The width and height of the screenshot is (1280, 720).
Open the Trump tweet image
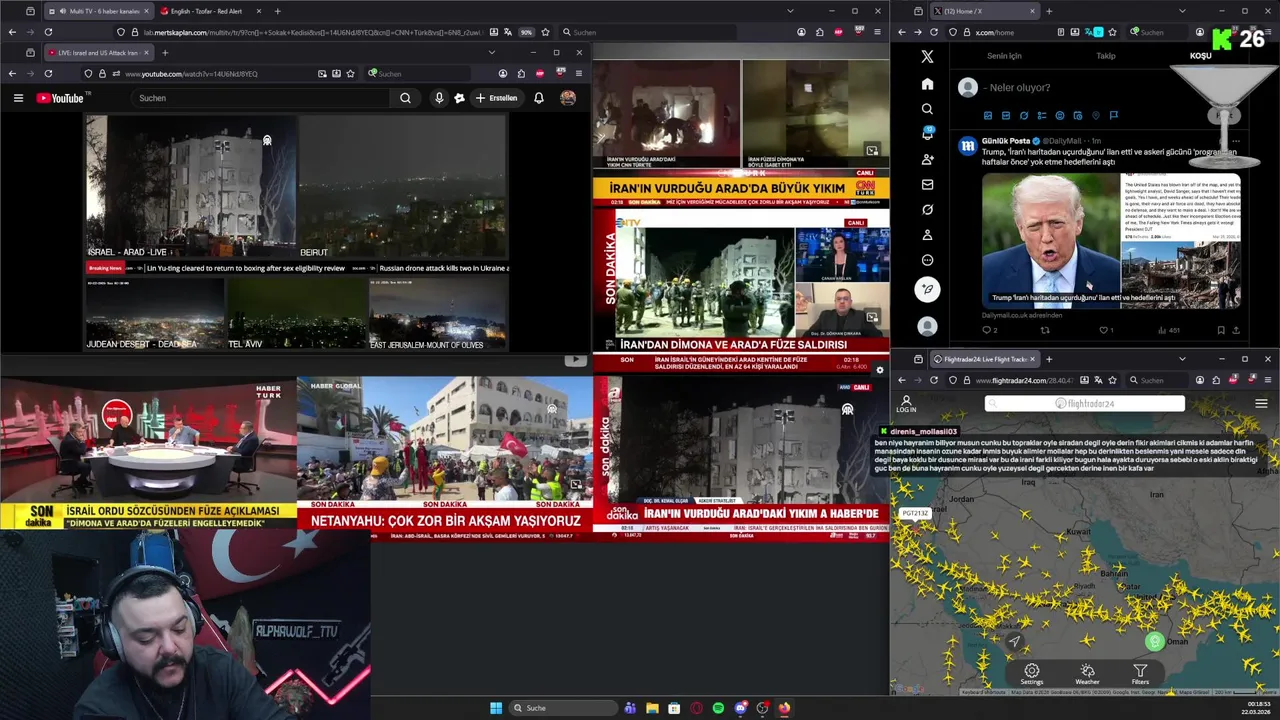[1111, 240]
